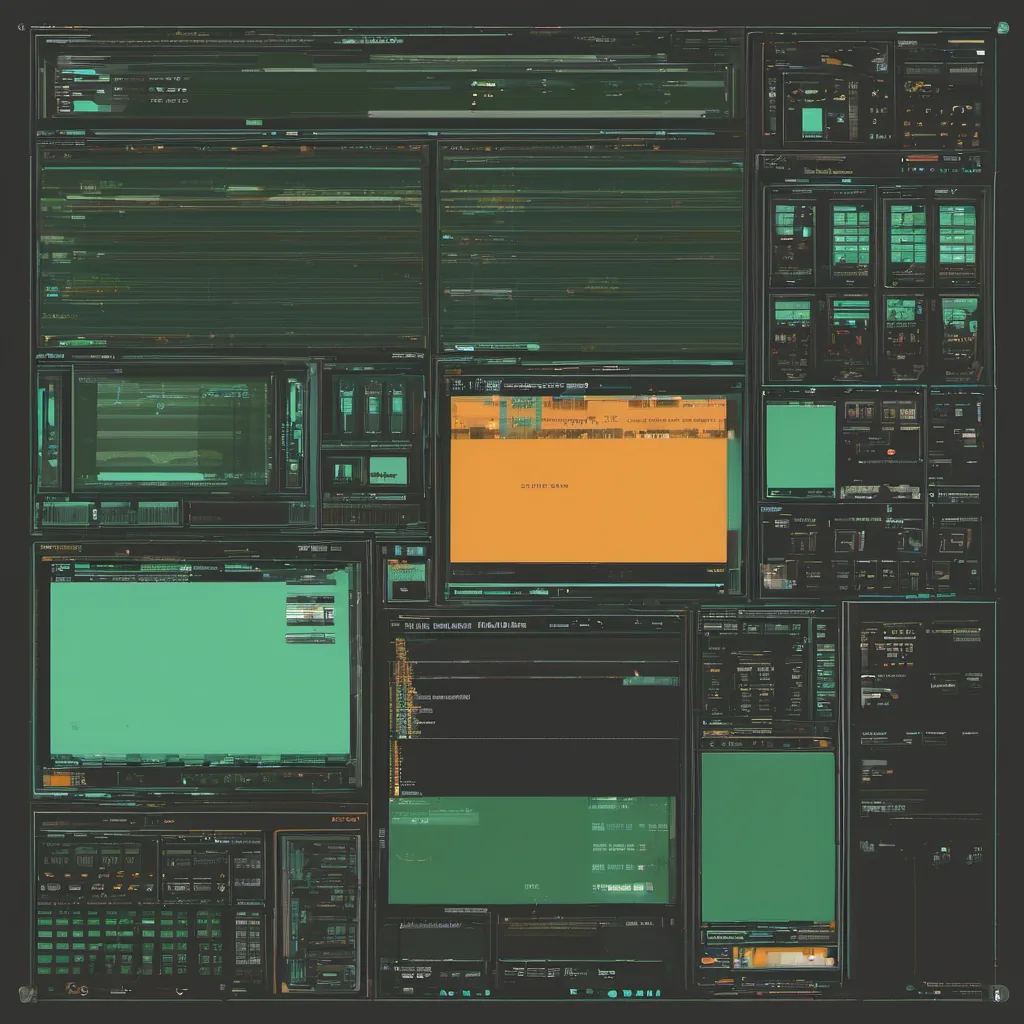The image size is (1024, 1024).
Task: Click the small green square in top-right panel
Action: 812,120
